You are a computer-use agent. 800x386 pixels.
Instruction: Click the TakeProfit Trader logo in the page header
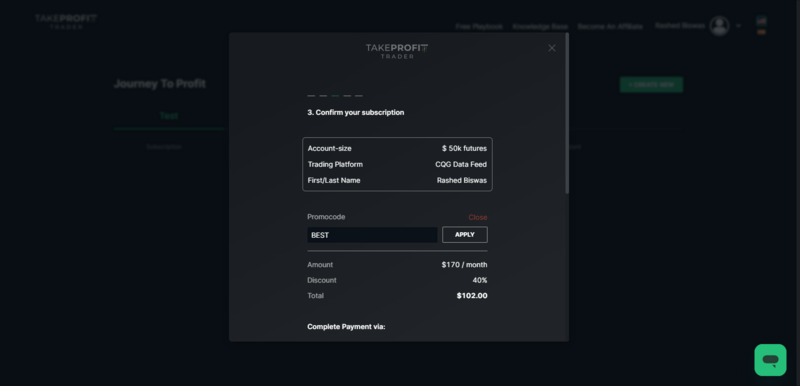66,21
